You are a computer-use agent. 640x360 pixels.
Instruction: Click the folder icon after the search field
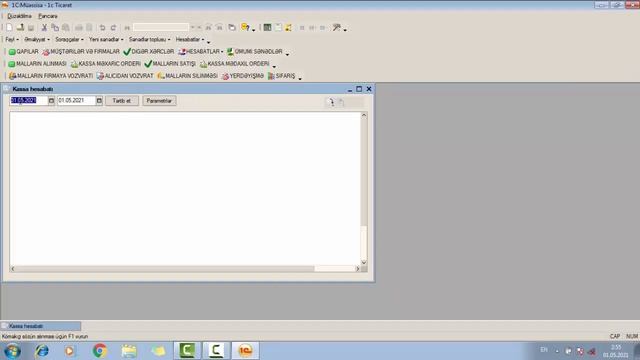(x=232, y=27)
